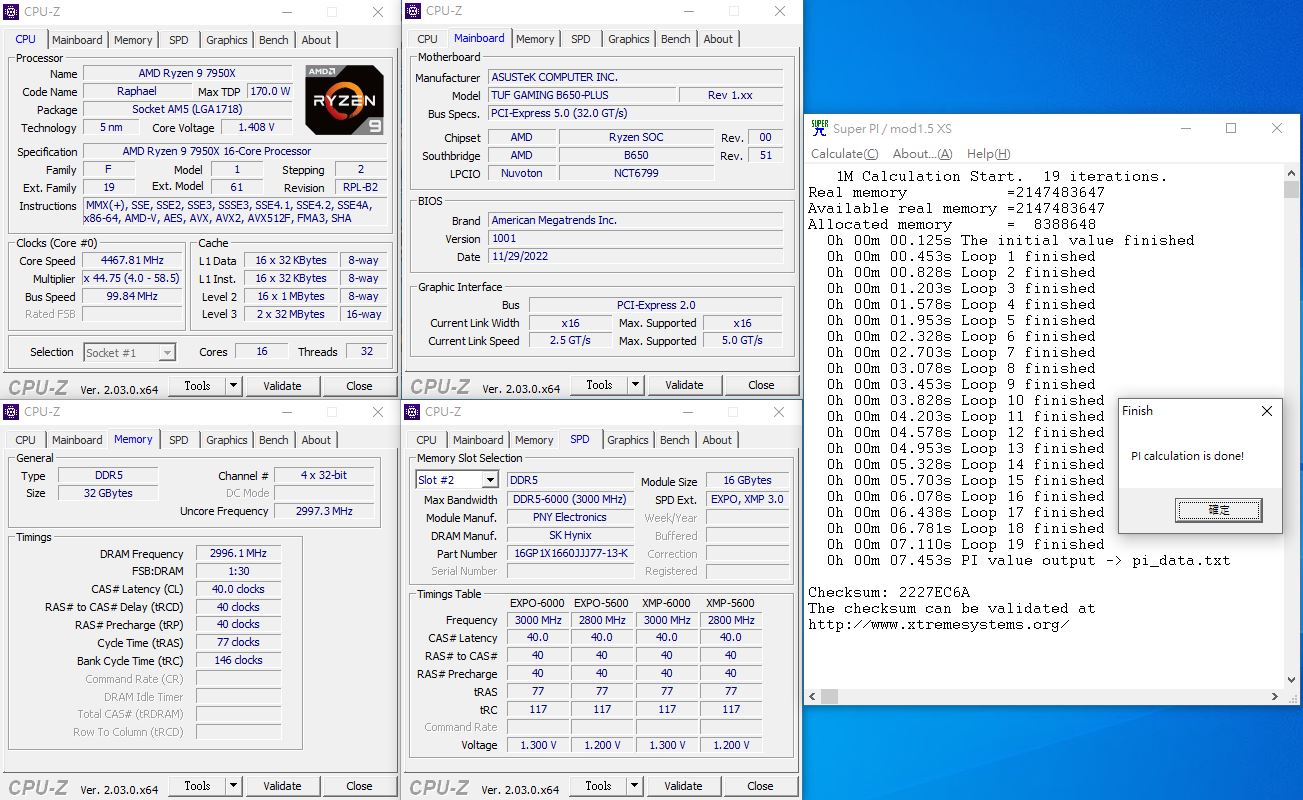Image resolution: width=1303 pixels, height=800 pixels.
Task: Click Tools button in Memory window
Action: coord(197,786)
